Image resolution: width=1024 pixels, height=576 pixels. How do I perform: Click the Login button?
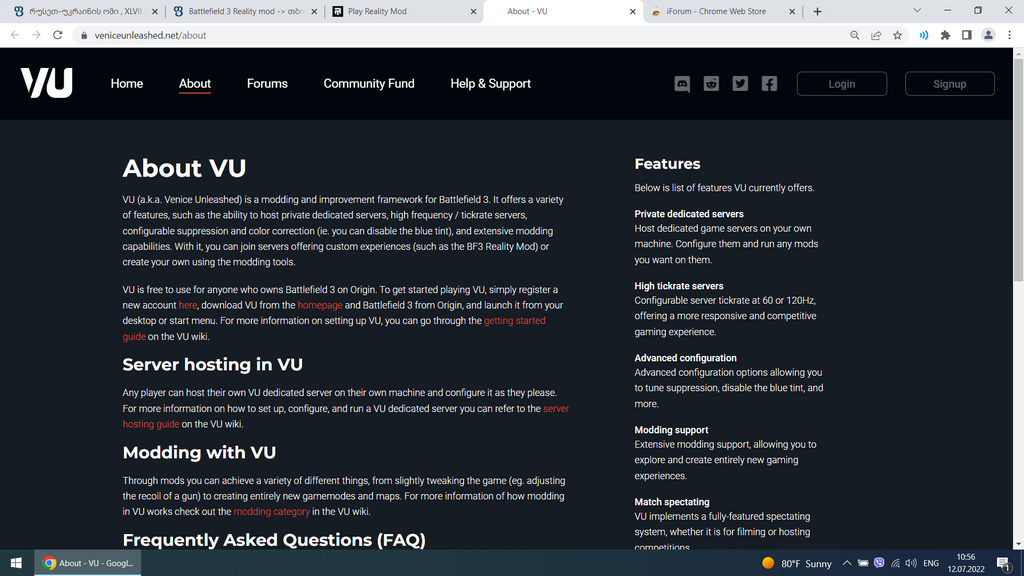[842, 84]
